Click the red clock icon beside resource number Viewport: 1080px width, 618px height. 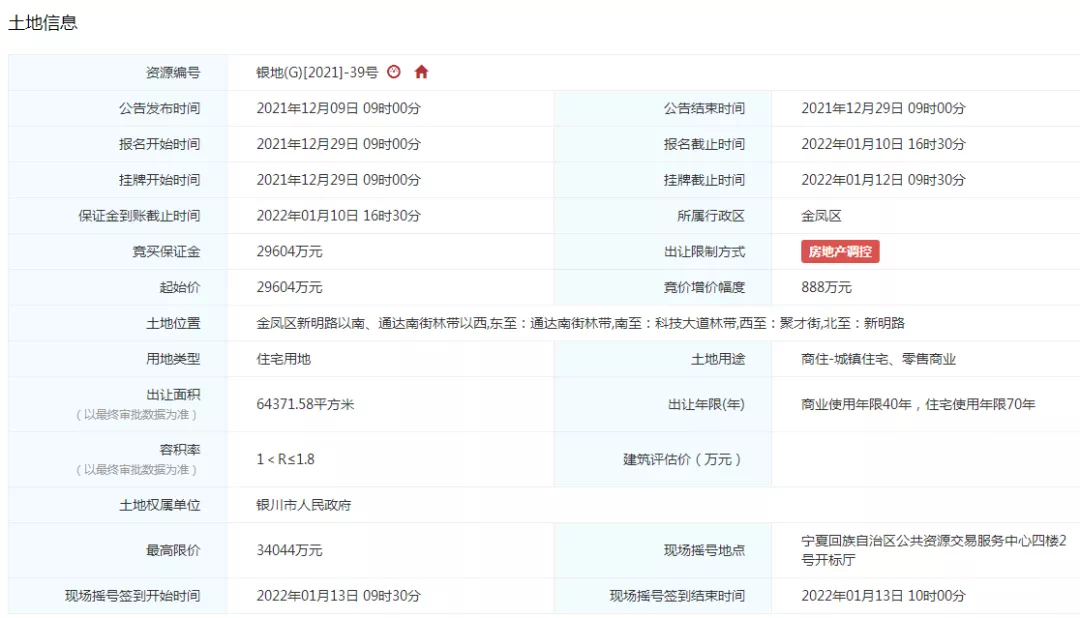pyautogui.click(x=394, y=72)
